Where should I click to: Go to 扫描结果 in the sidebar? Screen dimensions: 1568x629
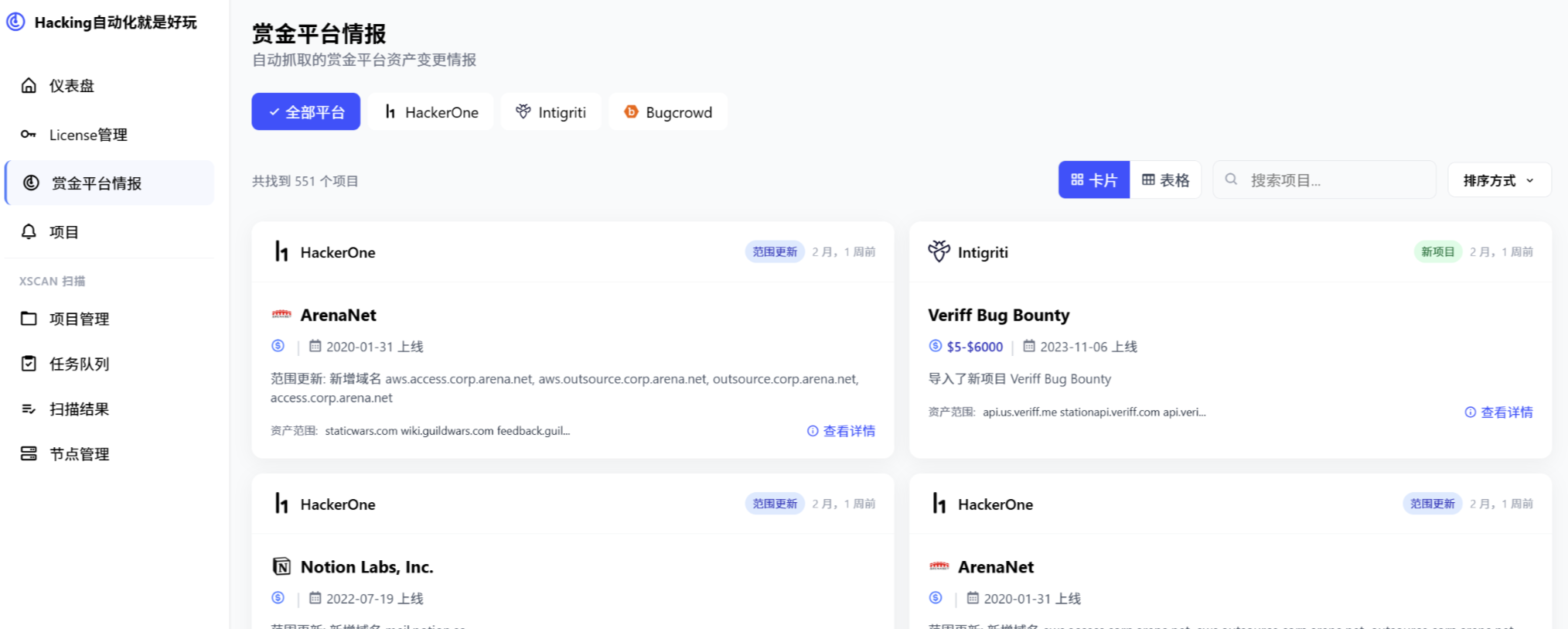pyautogui.click(x=109, y=409)
